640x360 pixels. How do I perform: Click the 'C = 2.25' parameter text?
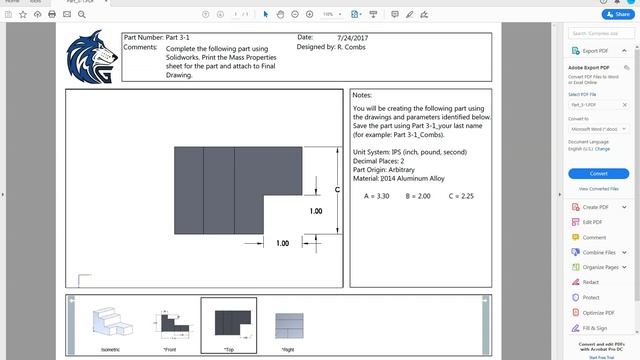[x=461, y=196]
